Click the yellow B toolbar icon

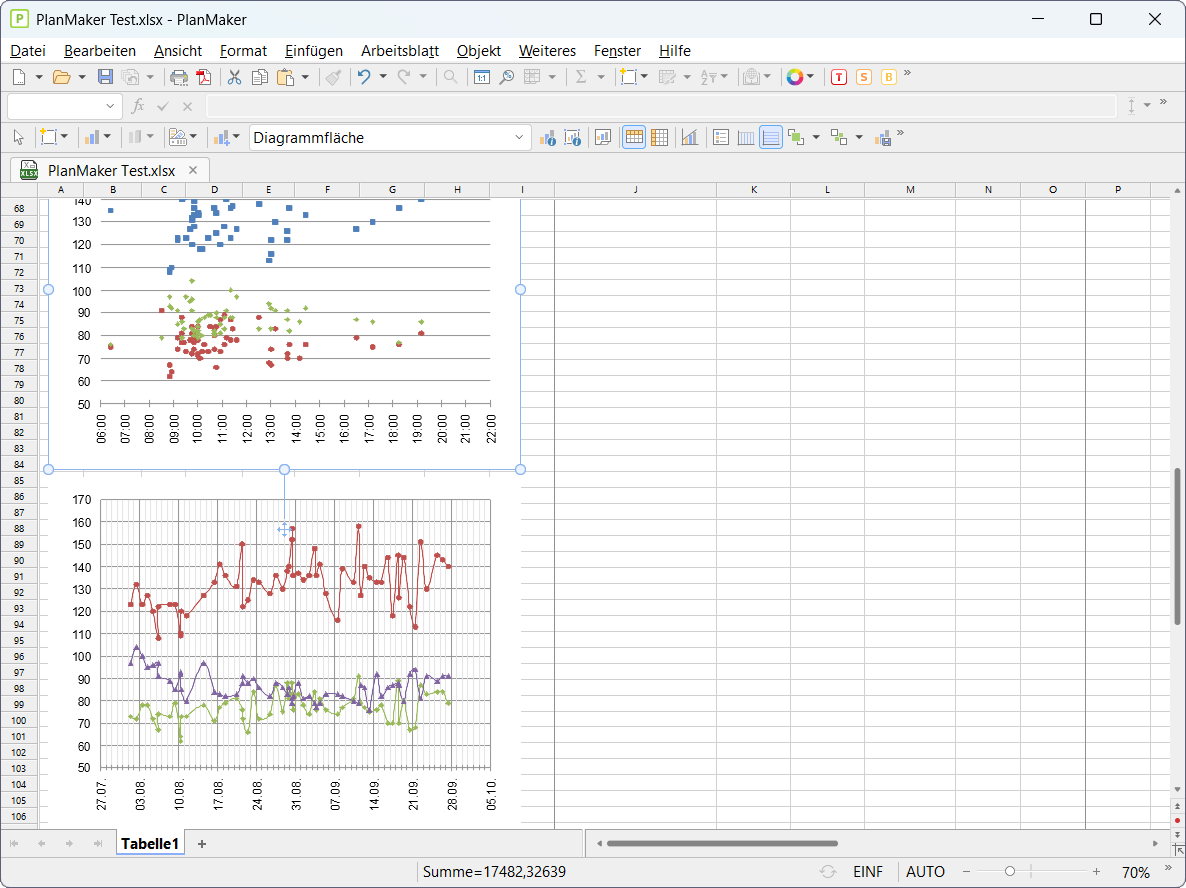(889, 77)
